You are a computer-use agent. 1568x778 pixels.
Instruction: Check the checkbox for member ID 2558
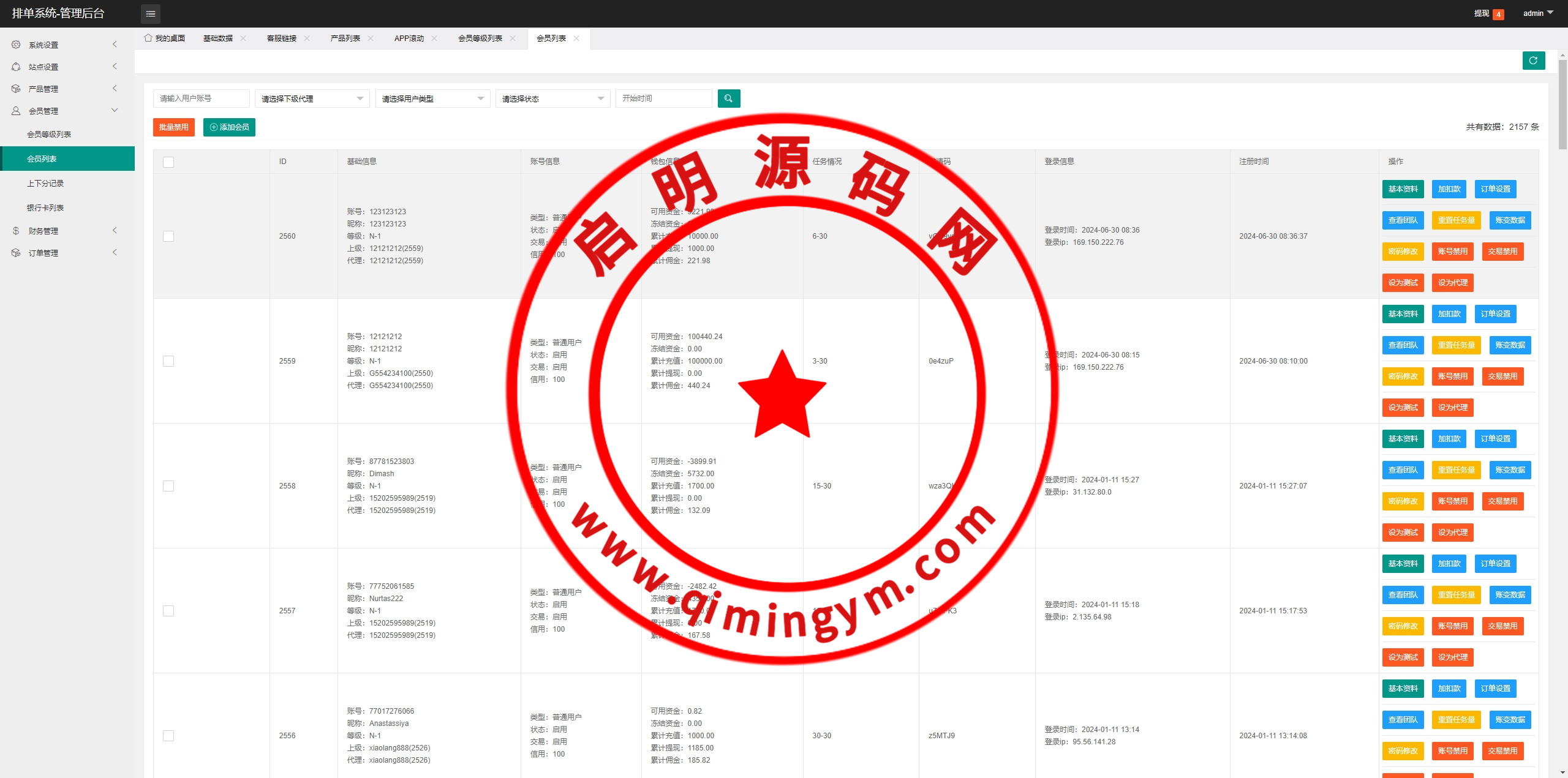[168, 486]
